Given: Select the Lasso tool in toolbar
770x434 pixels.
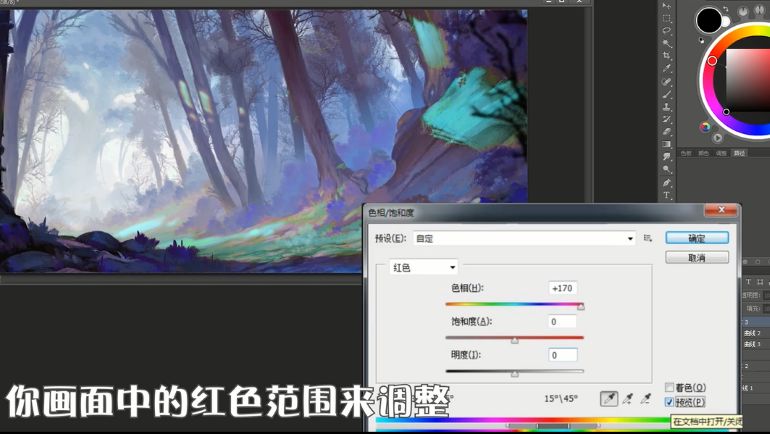Looking at the screenshot, I should [667, 31].
